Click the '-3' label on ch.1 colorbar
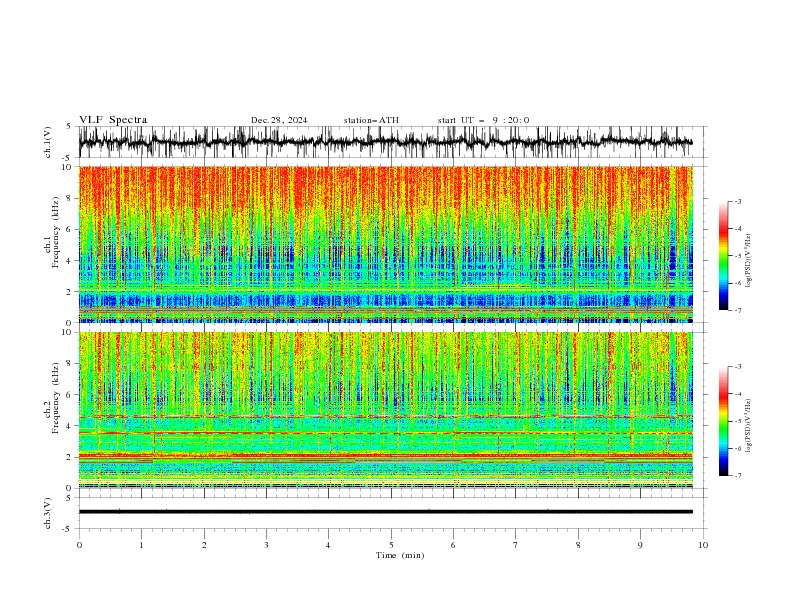The width and height of the screenshot is (792, 612). [x=737, y=201]
